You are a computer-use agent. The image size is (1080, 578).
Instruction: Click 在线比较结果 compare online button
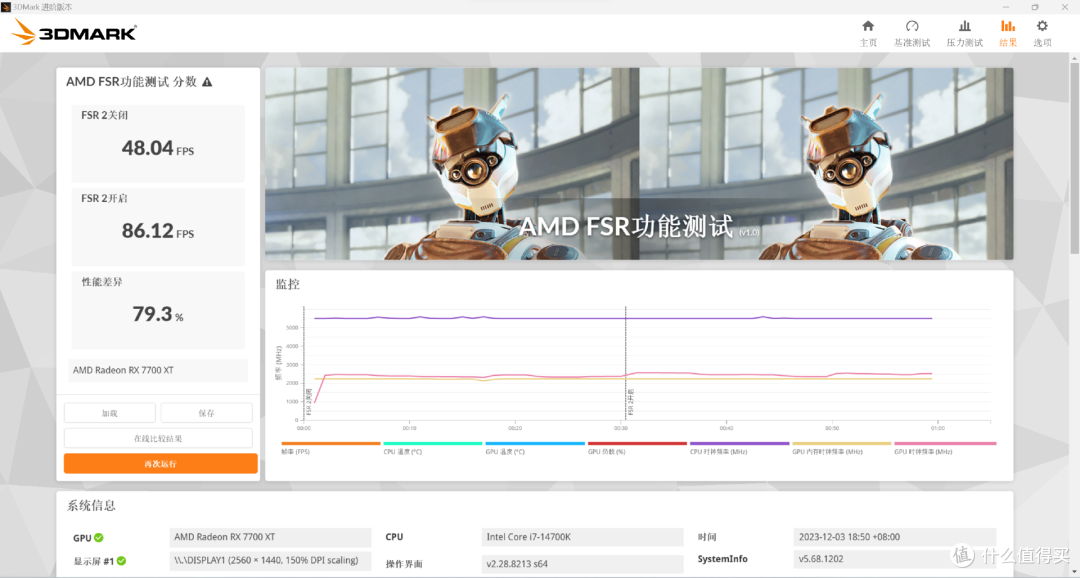click(158, 438)
